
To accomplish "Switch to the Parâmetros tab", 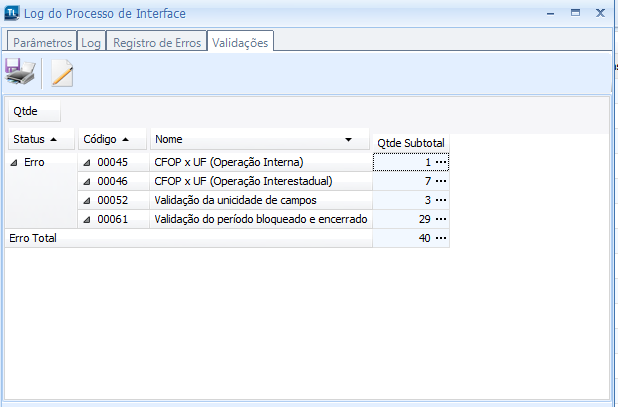I will tap(42, 43).
